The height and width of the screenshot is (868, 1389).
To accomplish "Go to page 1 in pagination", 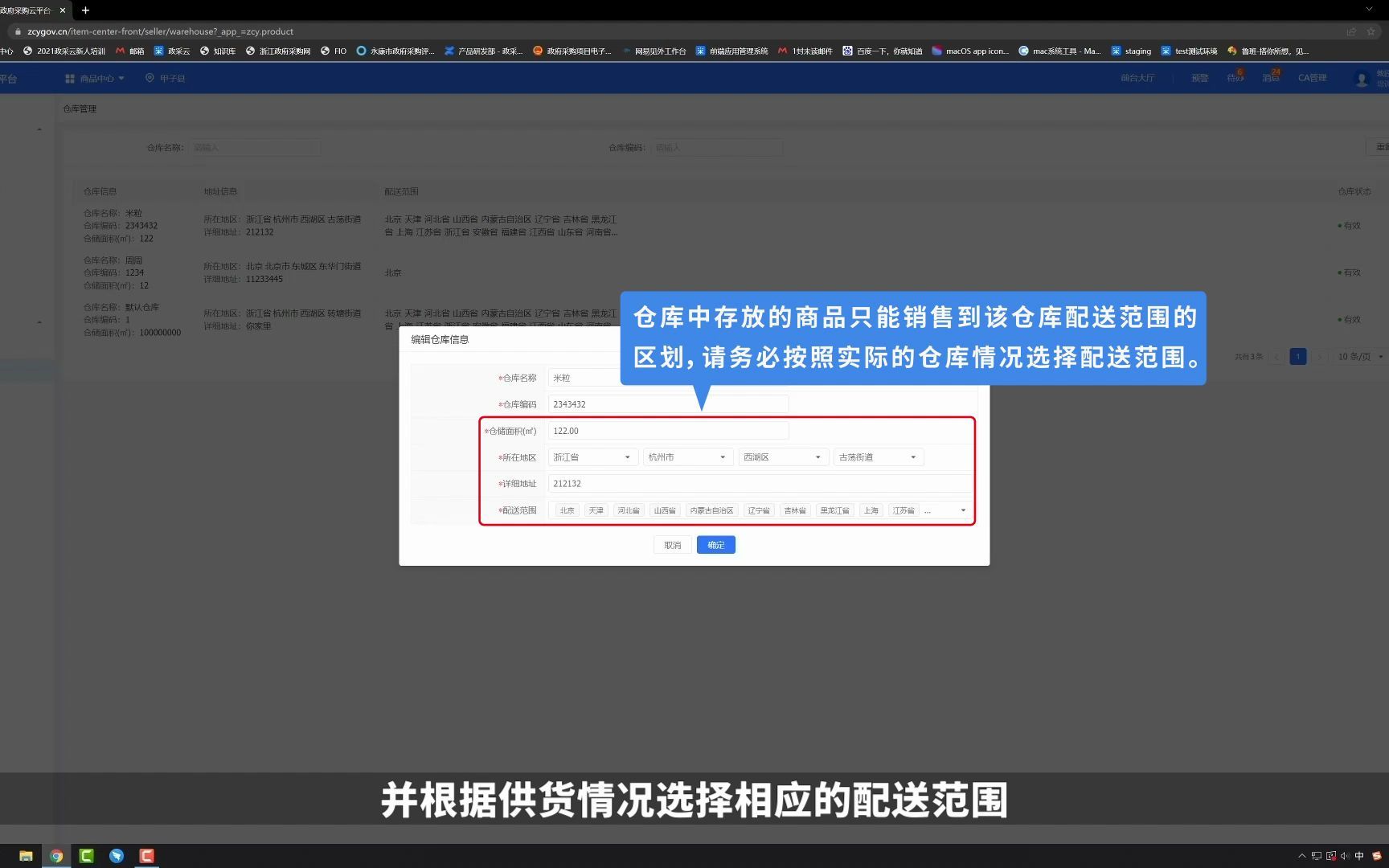I will pyautogui.click(x=1297, y=357).
